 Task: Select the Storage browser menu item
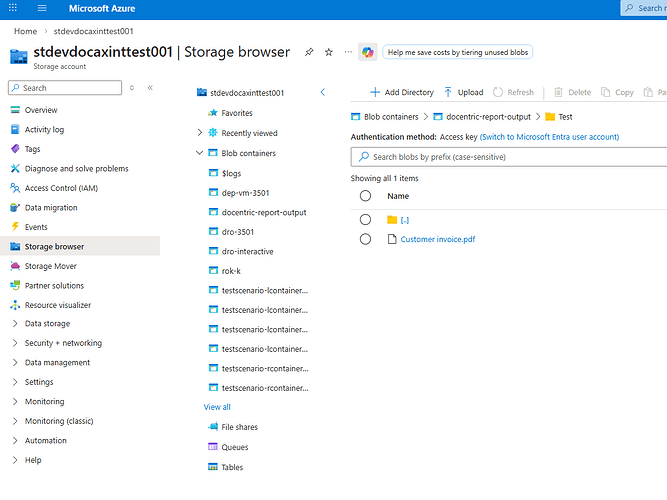80,246
